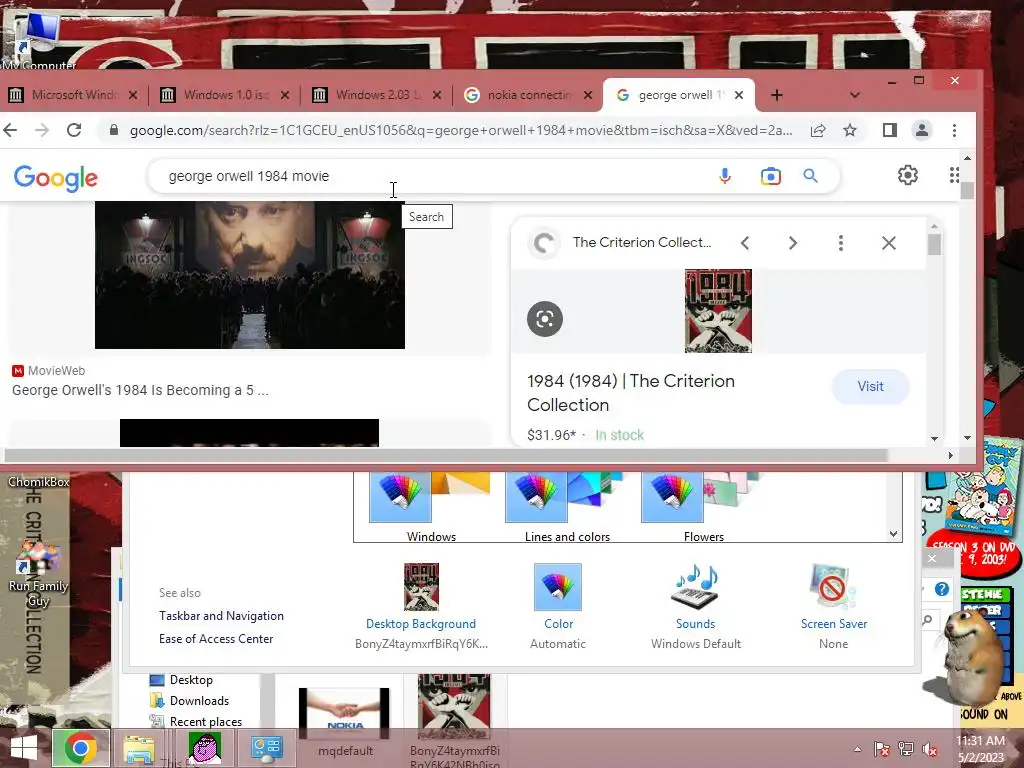
Task: Close the Windows 1.0 iso tab
Action: tap(285, 95)
